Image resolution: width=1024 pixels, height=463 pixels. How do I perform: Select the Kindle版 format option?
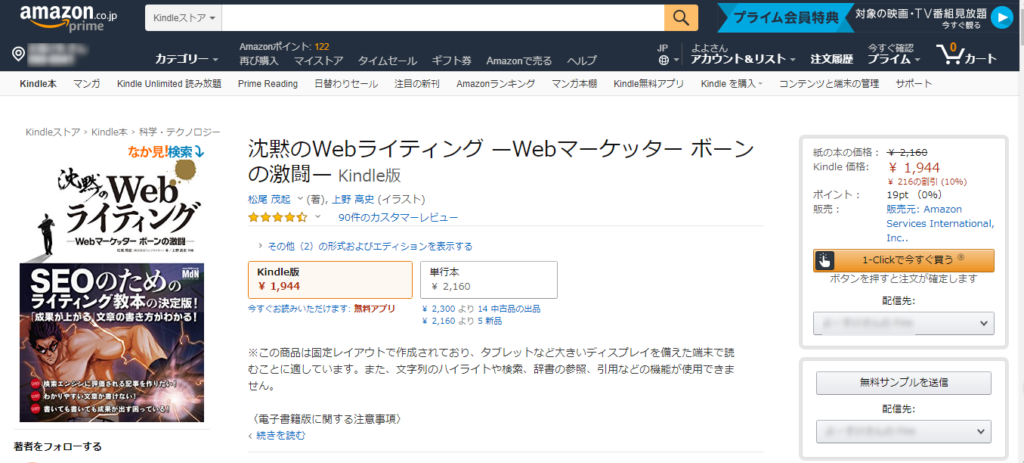(330, 279)
